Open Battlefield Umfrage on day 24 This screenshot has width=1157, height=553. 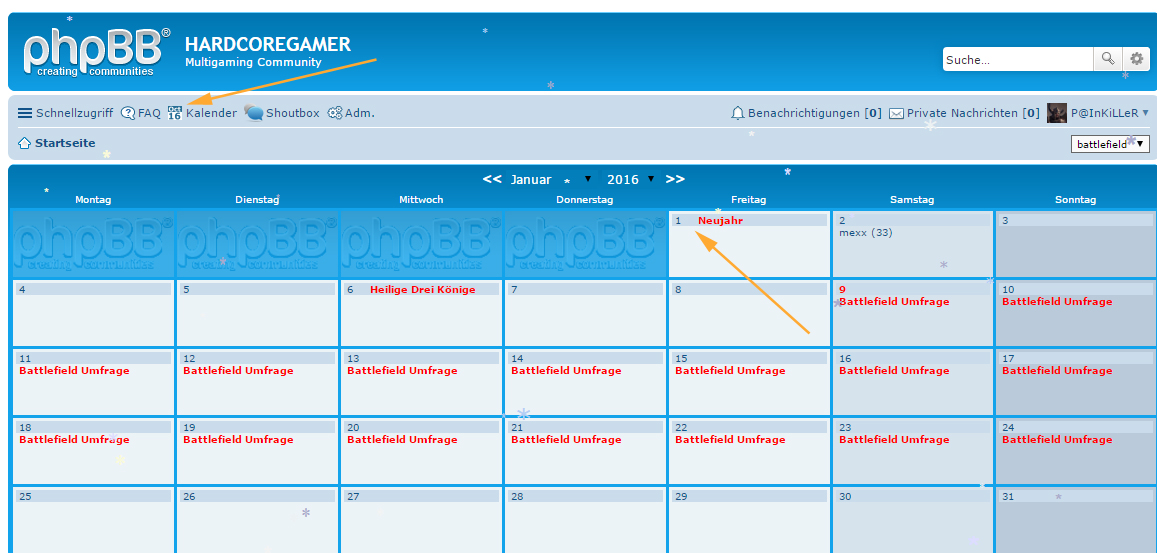(x=1057, y=439)
